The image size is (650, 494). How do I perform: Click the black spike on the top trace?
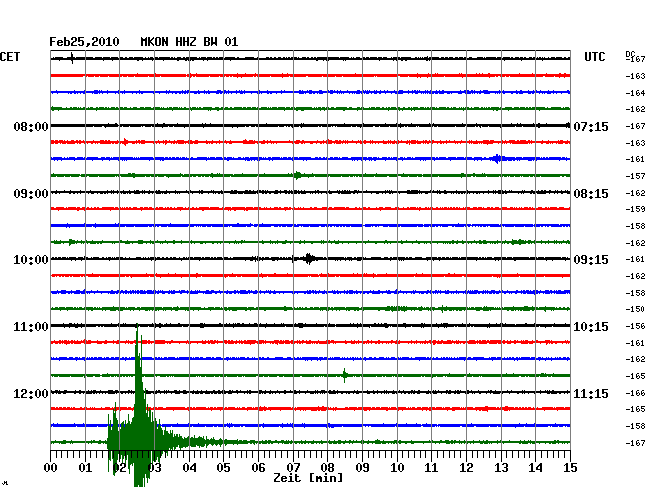(x=73, y=58)
